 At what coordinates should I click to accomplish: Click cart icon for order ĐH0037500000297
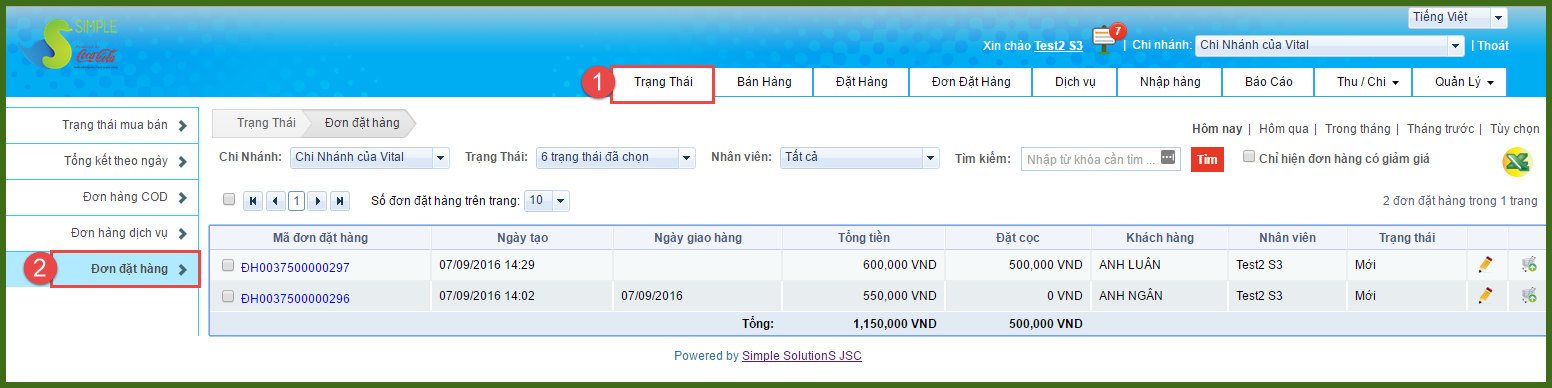click(x=1528, y=265)
